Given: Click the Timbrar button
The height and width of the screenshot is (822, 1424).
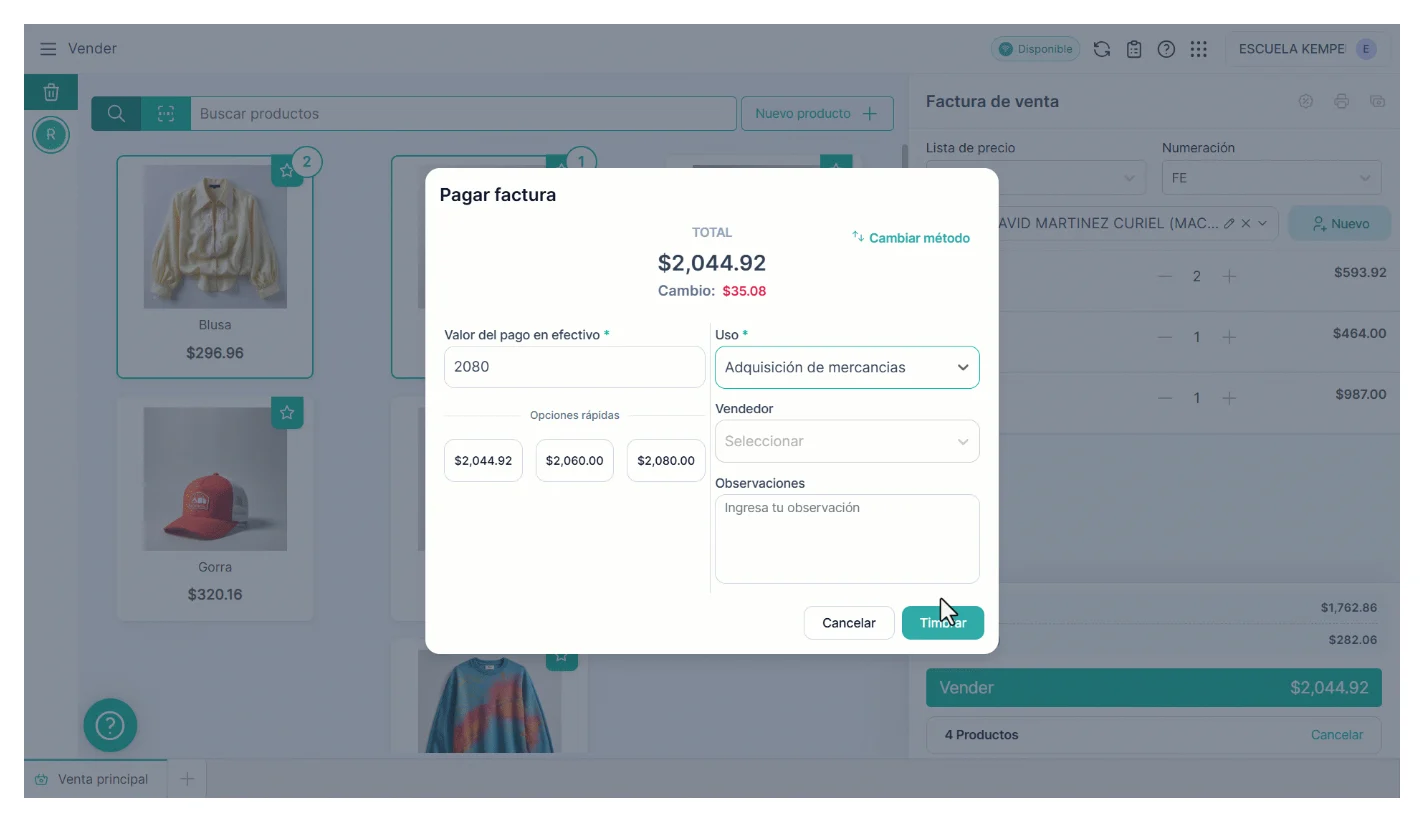Looking at the screenshot, I should (943, 623).
